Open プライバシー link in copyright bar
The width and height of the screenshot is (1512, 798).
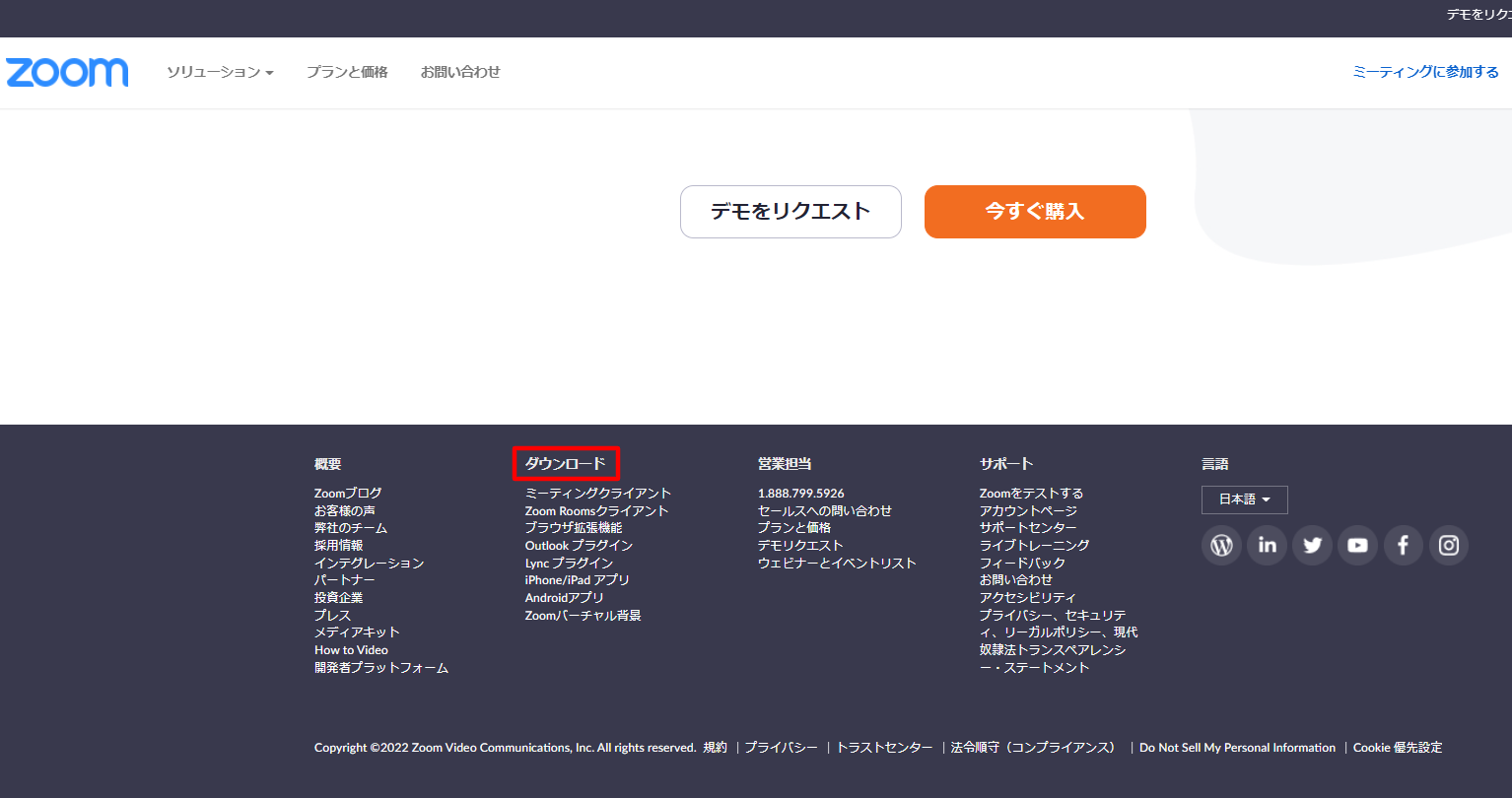[782, 748]
